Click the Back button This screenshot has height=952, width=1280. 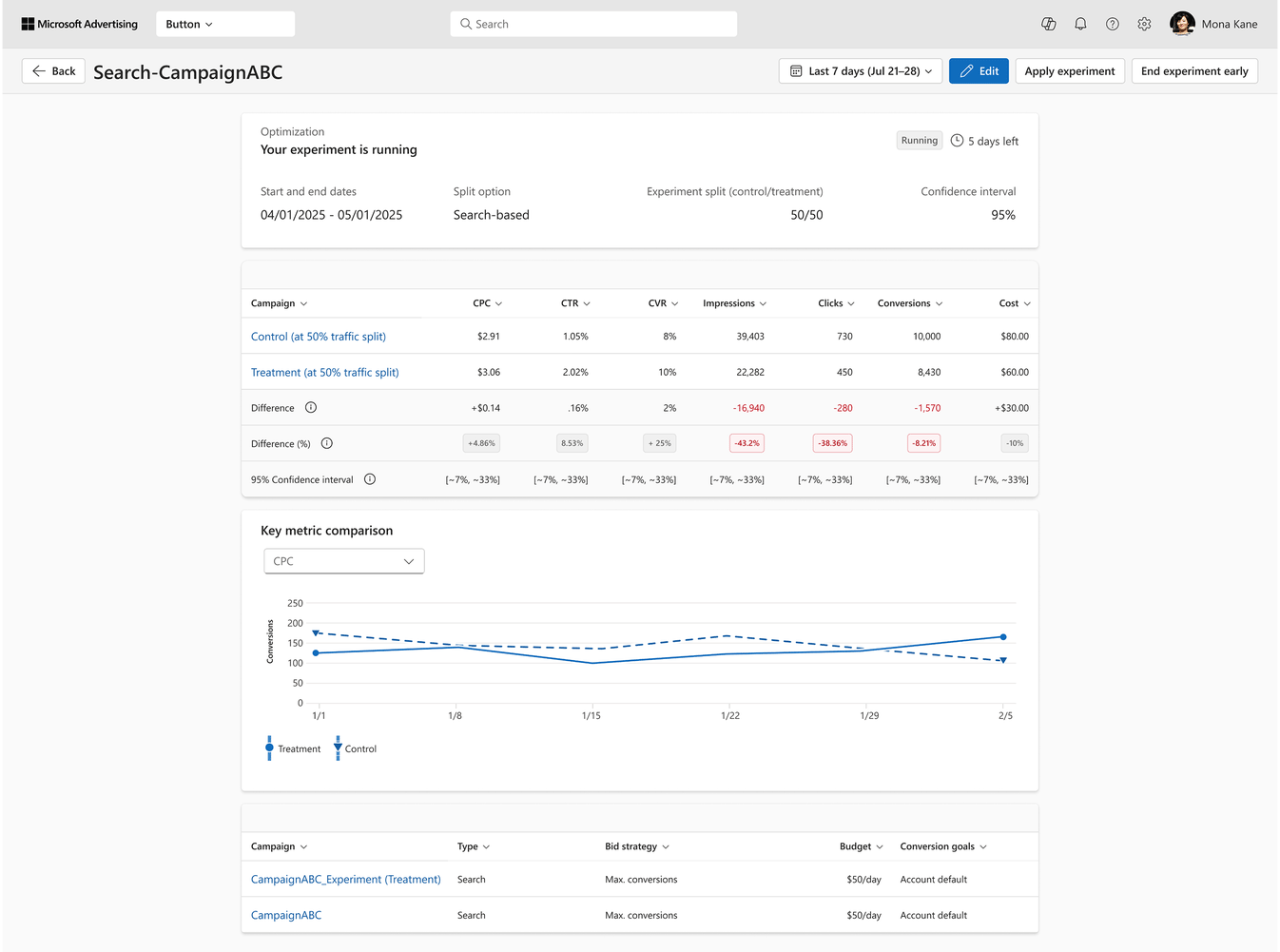pos(54,71)
